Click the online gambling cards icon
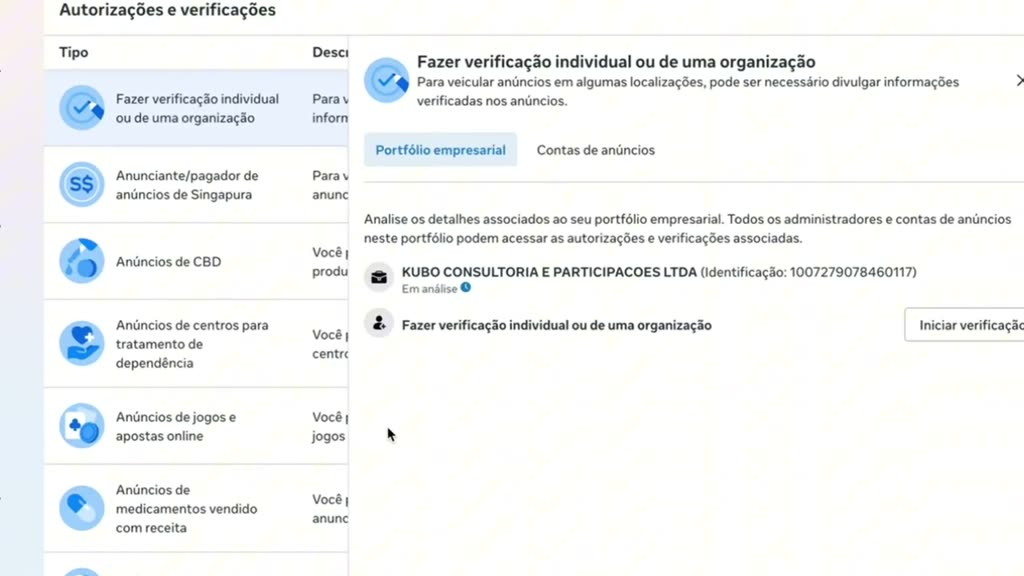Viewport: 1024px width, 576px height. [x=82, y=426]
